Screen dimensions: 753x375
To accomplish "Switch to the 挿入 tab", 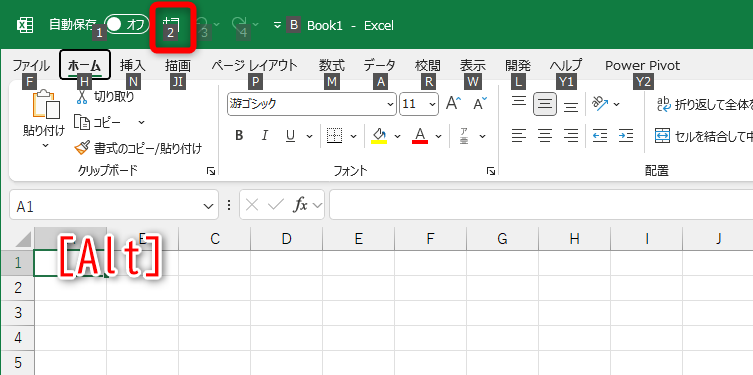I will [x=132, y=65].
